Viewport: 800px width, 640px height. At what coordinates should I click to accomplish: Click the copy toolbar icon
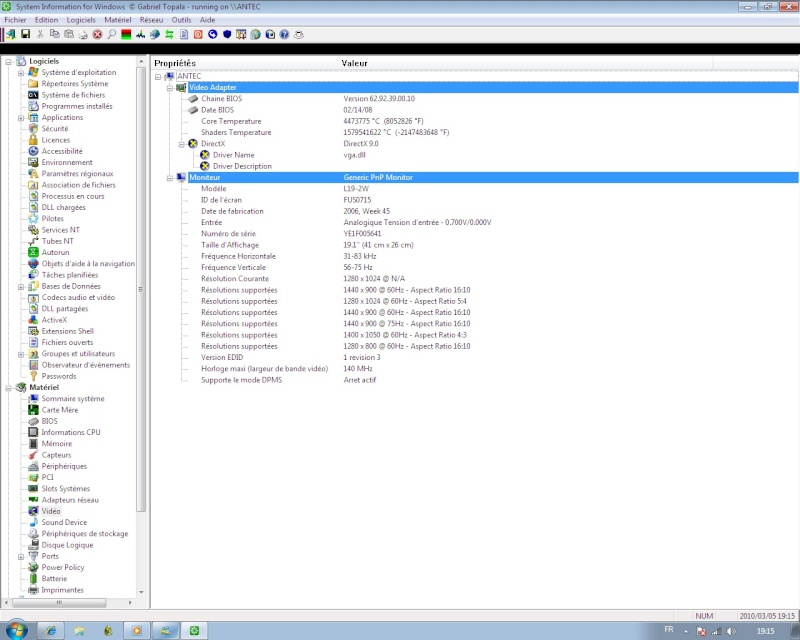(x=55, y=34)
